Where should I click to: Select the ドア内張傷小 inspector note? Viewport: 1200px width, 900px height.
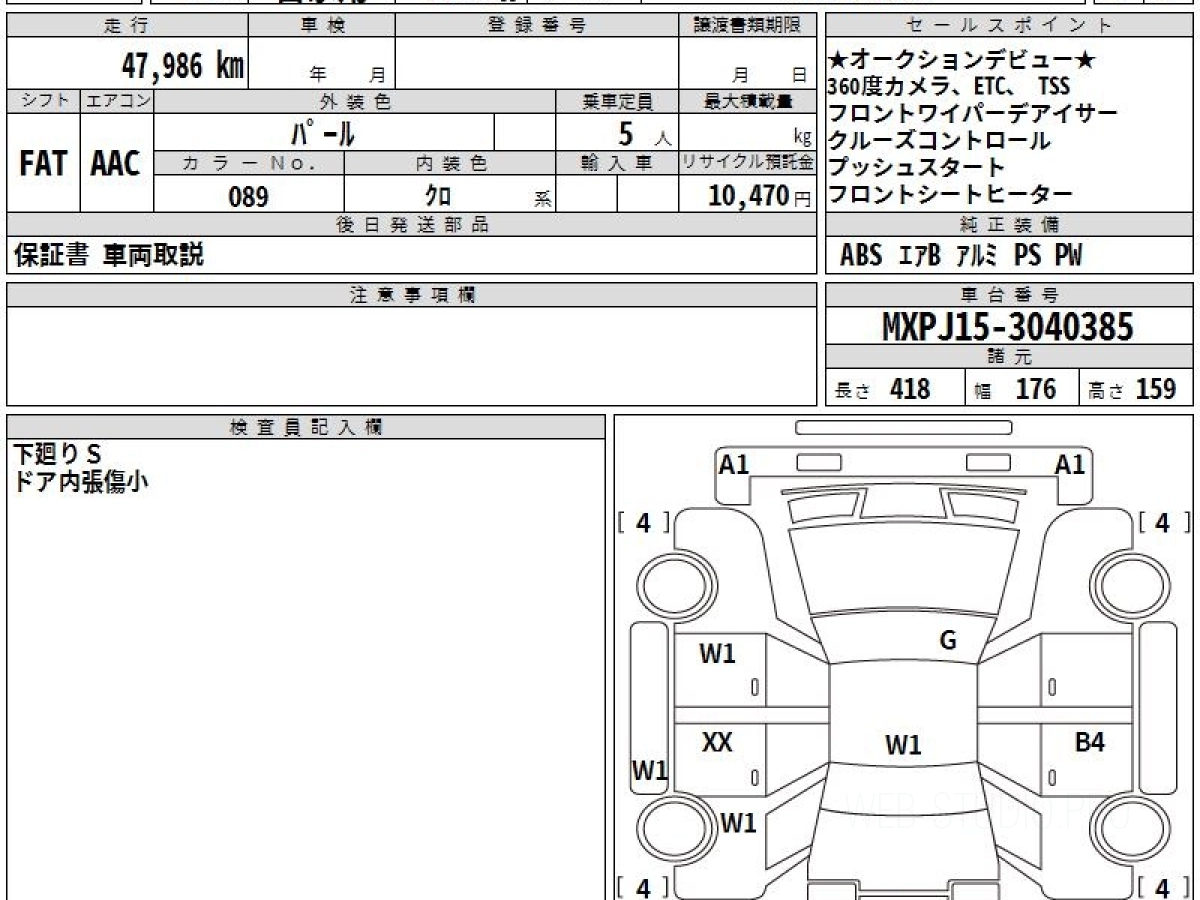click(81, 481)
